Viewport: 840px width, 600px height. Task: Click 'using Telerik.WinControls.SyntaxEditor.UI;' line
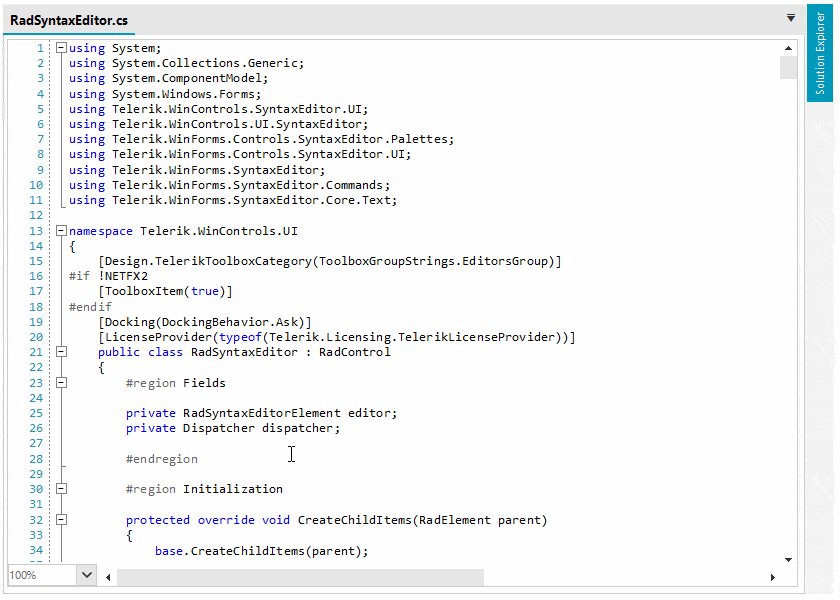(x=219, y=109)
